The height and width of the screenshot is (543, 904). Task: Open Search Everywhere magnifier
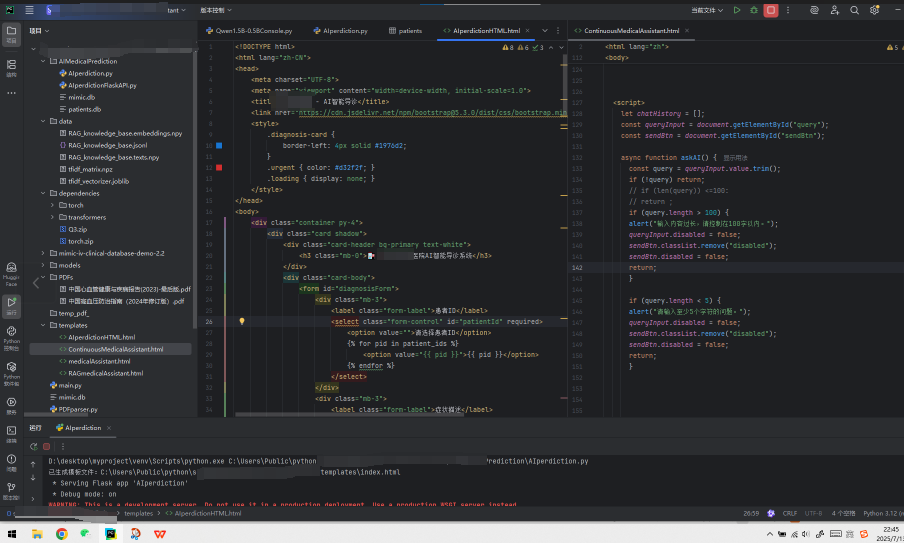854,10
